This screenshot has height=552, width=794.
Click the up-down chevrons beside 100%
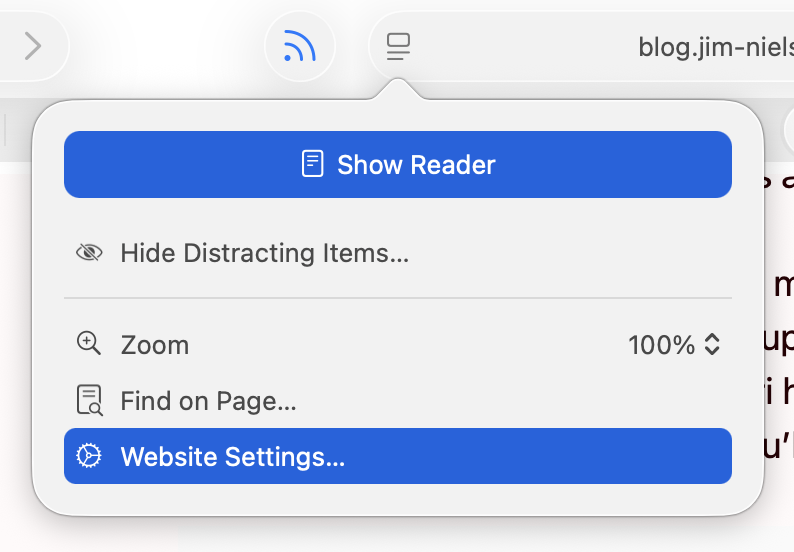[712, 345]
